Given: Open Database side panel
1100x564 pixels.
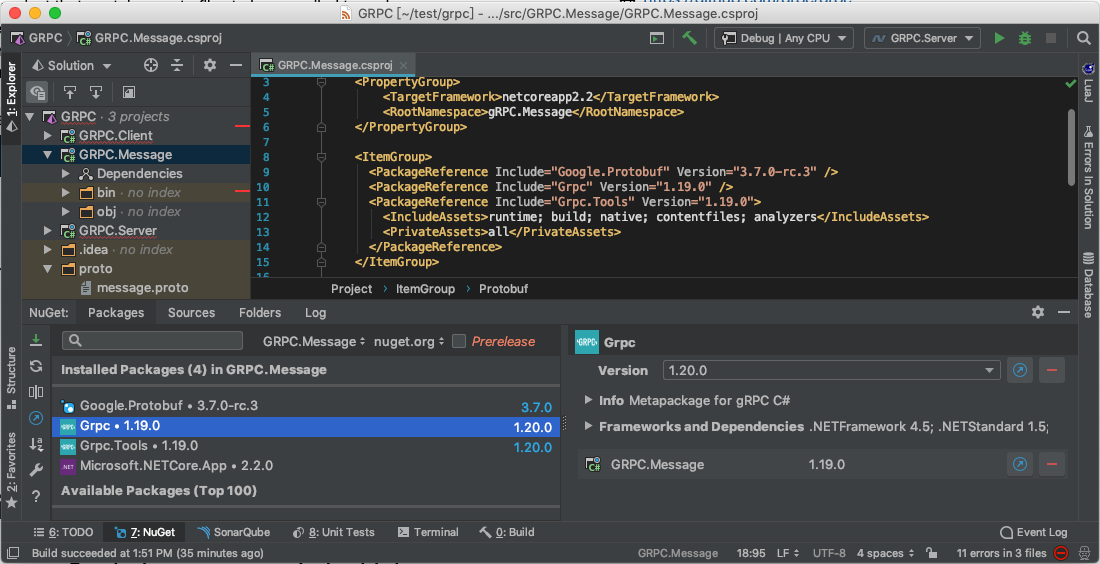Looking at the screenshot, I should 1088,284.
